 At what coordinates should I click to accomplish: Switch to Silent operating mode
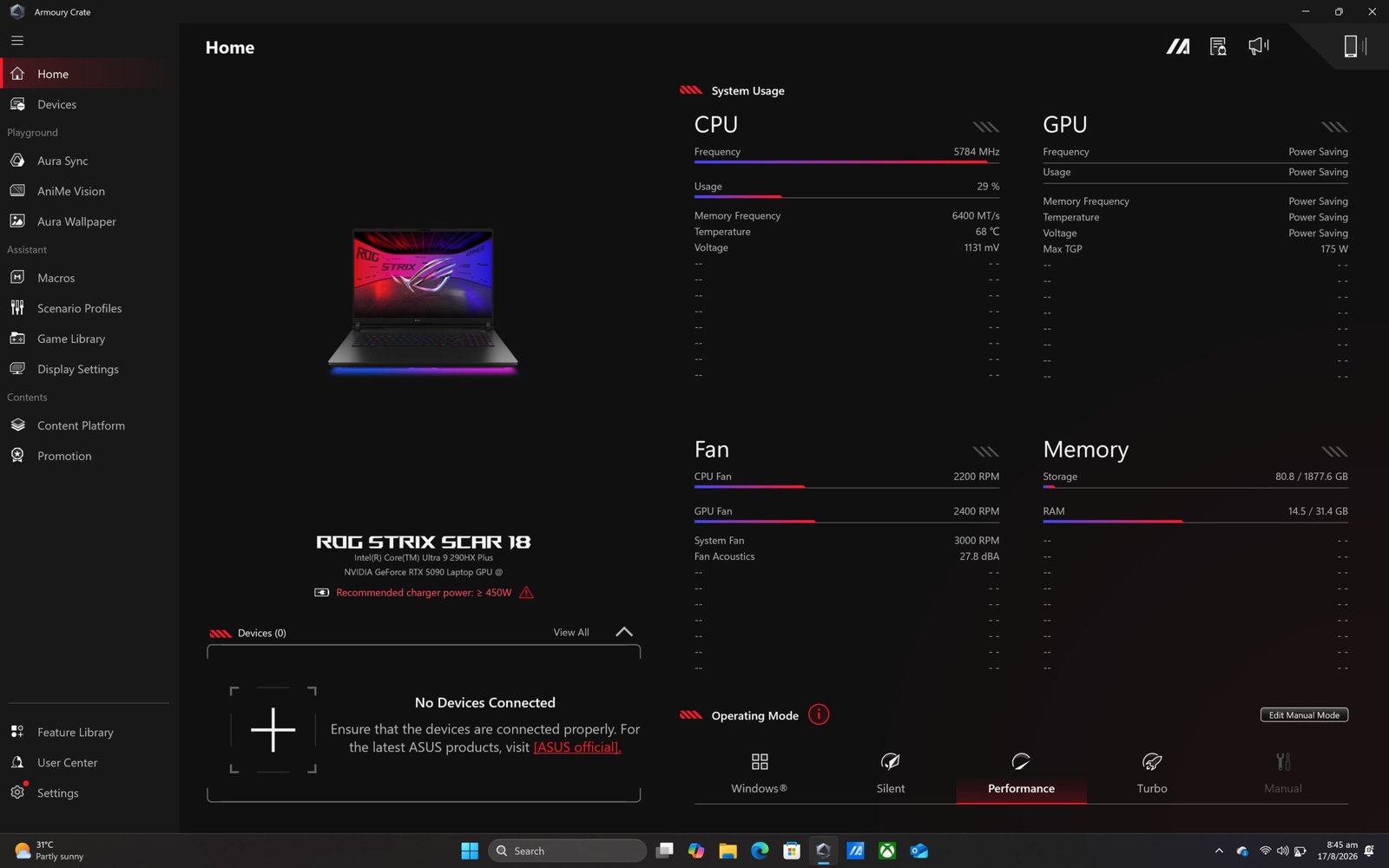pos(891,773)
